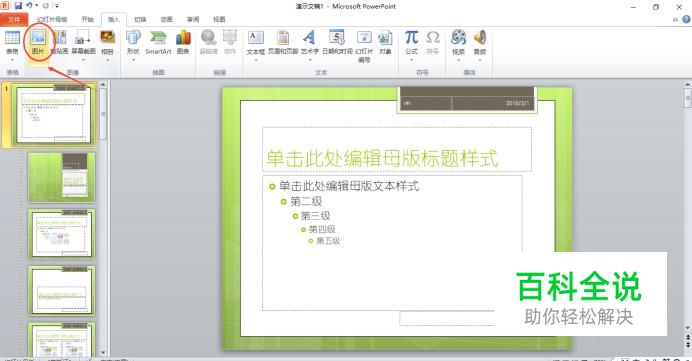692x361 pixels.
Task: Click the 公式 equation pi icon
Action: point(411,38)
